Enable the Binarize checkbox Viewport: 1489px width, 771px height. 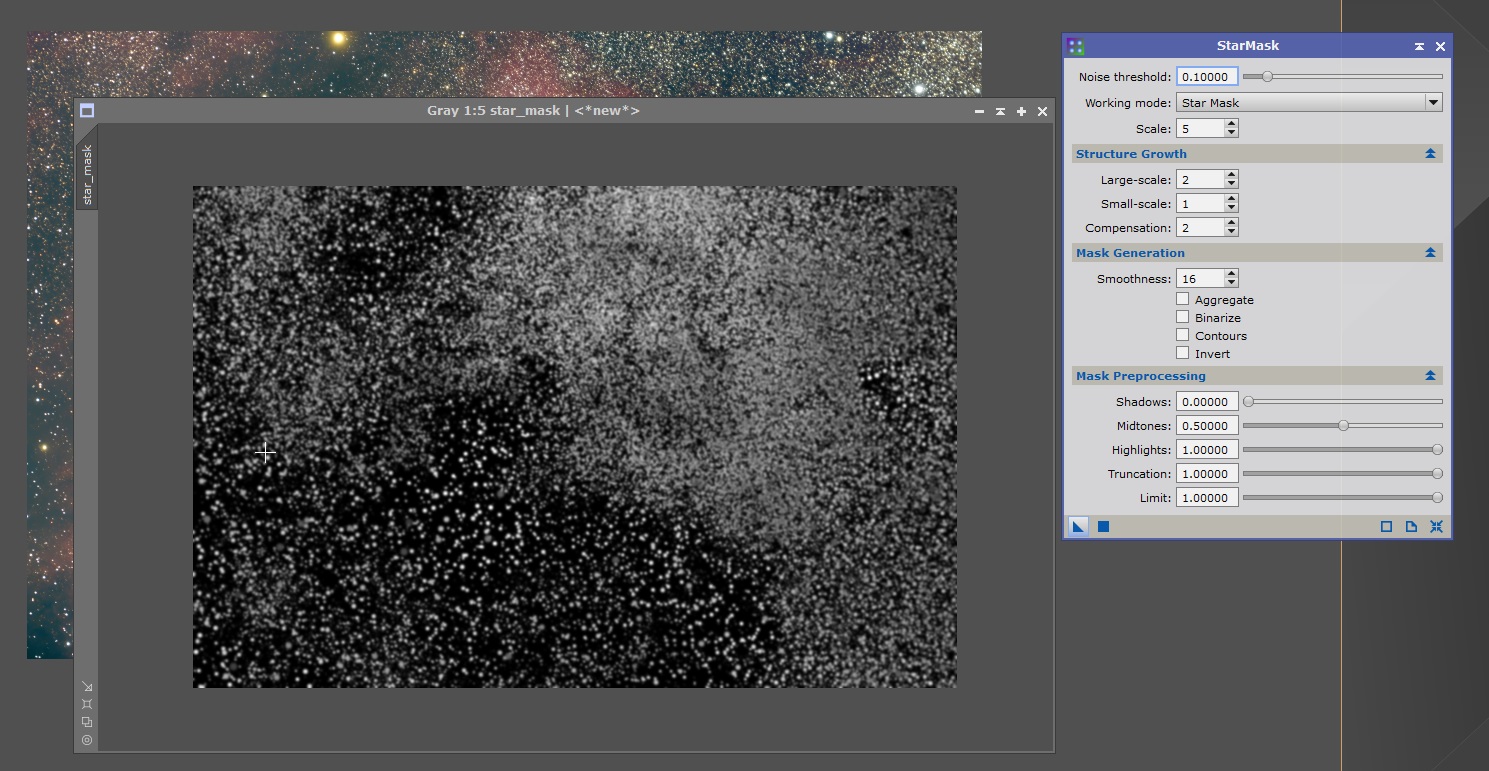click(x=1183, y=317)
